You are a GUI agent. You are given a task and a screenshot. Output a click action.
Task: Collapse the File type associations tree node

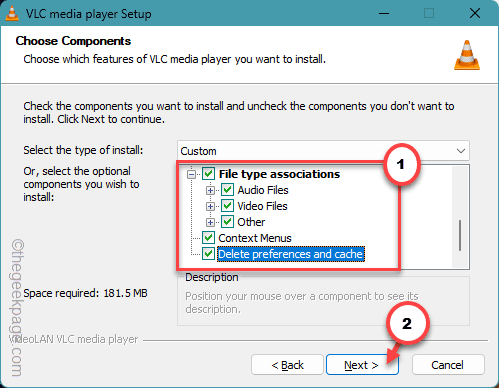tap(191, 174)
